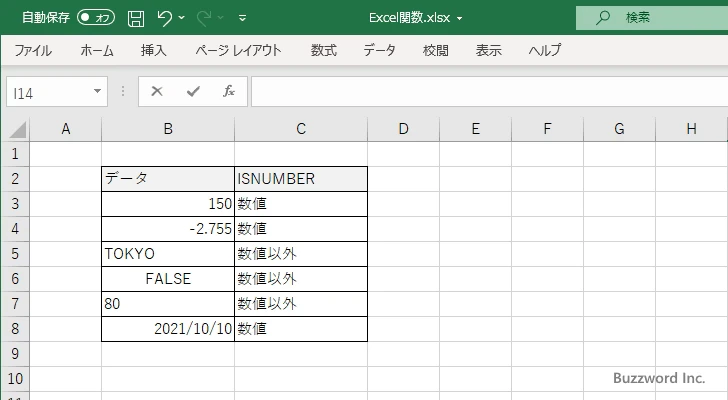
Task: Select row 8 header
Action: pos(15,329)
